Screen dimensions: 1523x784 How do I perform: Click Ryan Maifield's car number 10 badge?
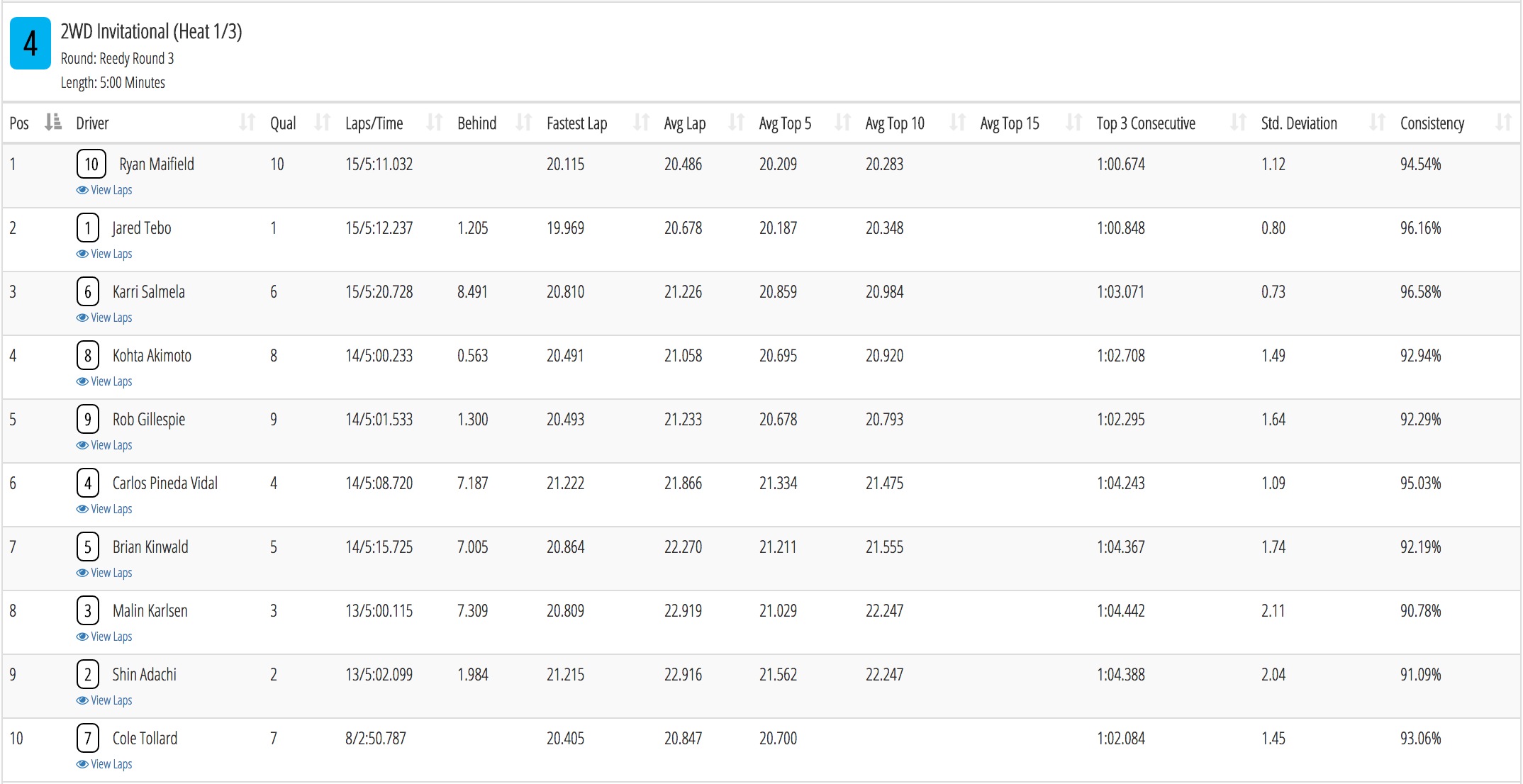[x=91, y=164]
